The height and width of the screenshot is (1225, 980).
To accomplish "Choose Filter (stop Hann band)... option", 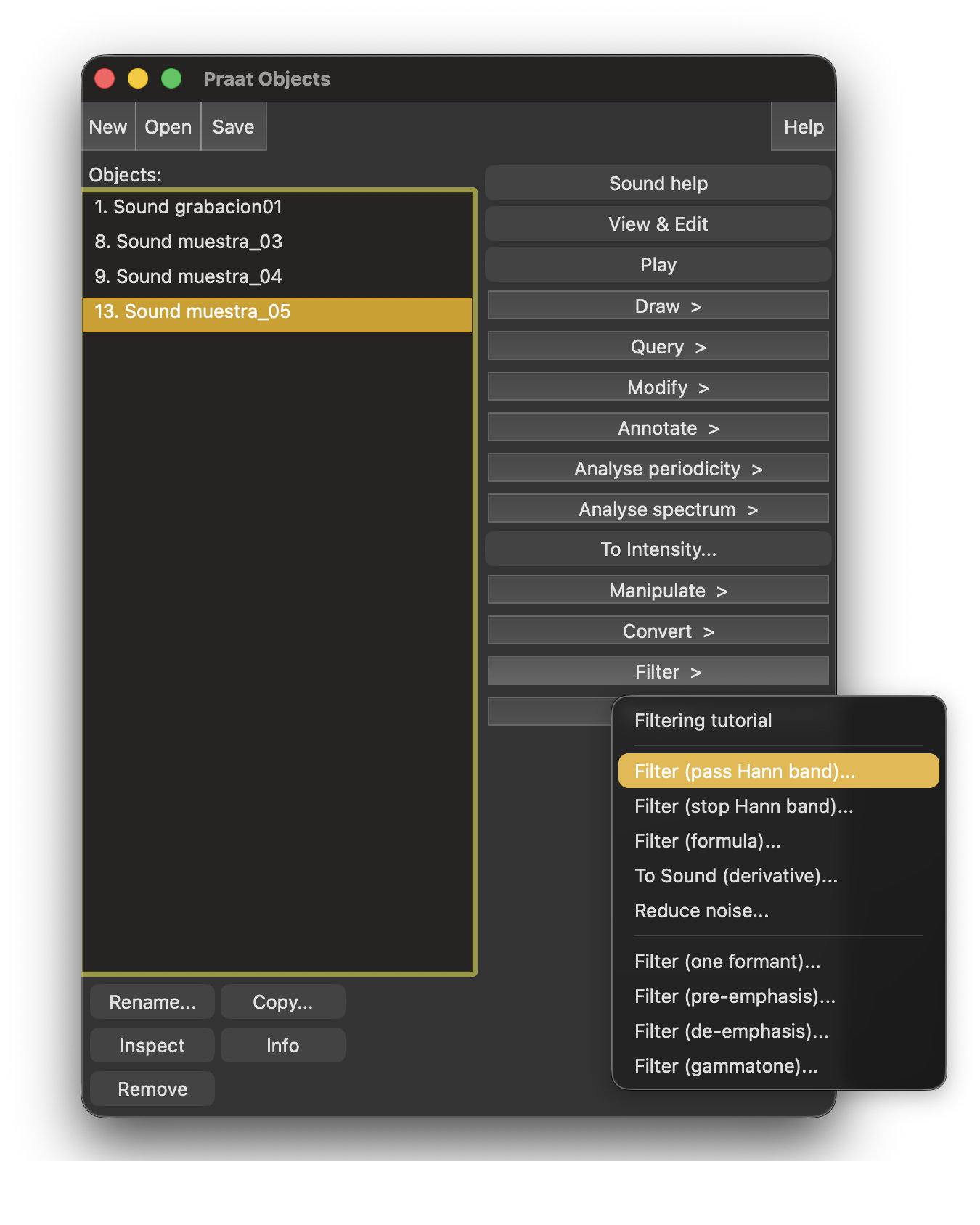I will tap(743, 806).
